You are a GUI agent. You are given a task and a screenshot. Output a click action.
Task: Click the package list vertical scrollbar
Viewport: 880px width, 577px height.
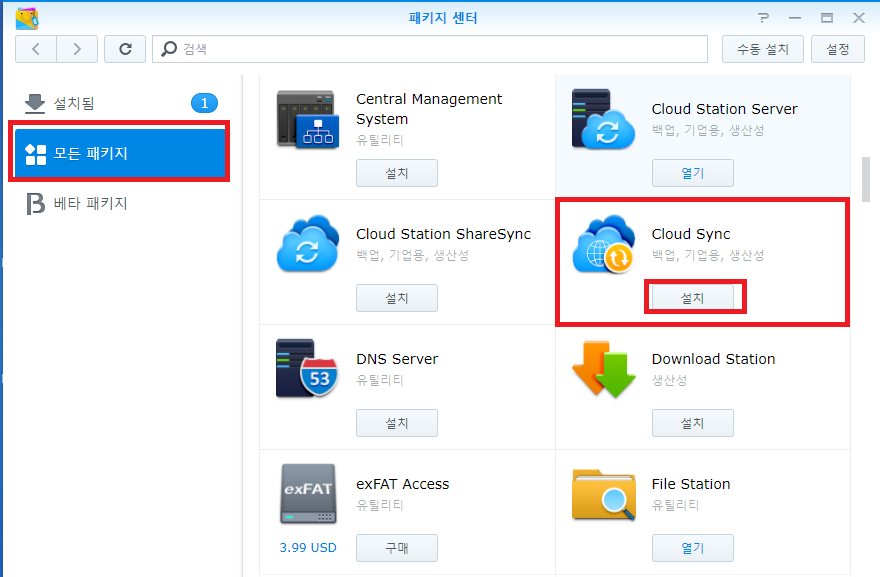pyautogui.click(x=866, y=180)
